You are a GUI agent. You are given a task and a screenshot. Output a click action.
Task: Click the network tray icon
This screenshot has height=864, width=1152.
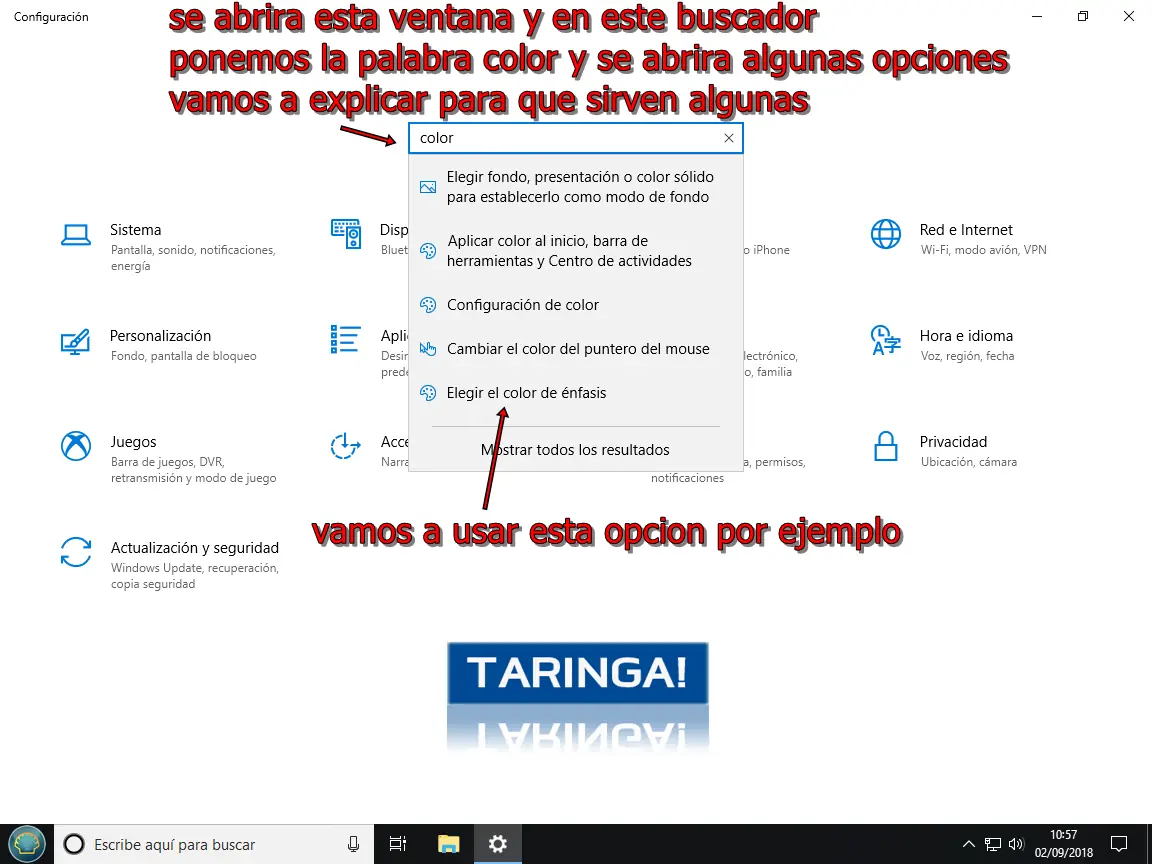click(993, 844)
